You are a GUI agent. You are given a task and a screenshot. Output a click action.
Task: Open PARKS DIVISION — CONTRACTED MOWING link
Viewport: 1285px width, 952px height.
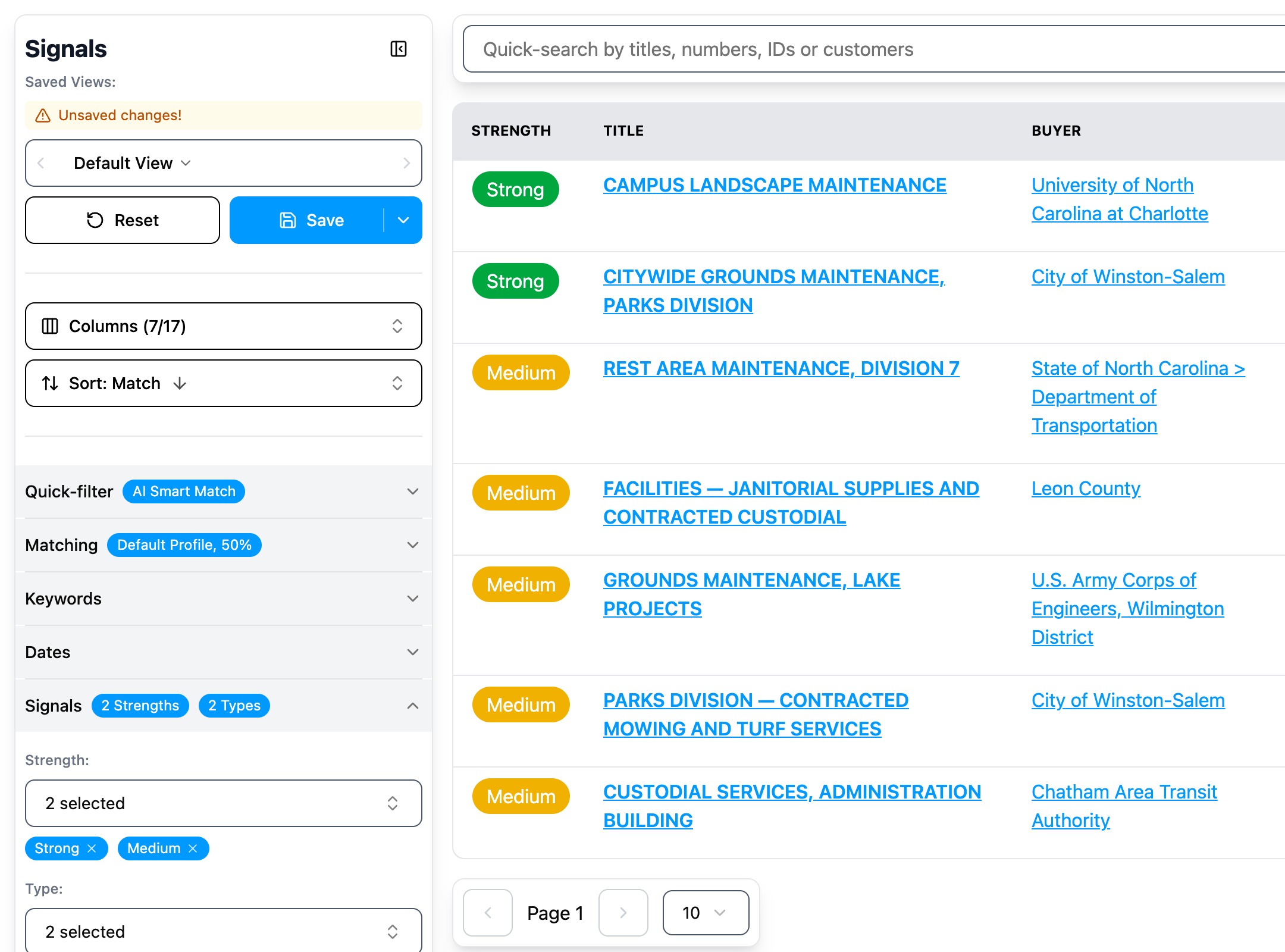click(x=756, y=715)
